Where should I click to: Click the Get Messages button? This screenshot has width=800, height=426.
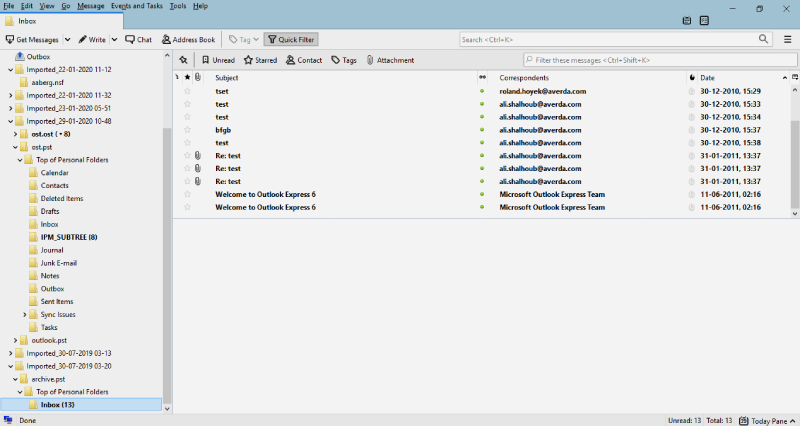32,39
